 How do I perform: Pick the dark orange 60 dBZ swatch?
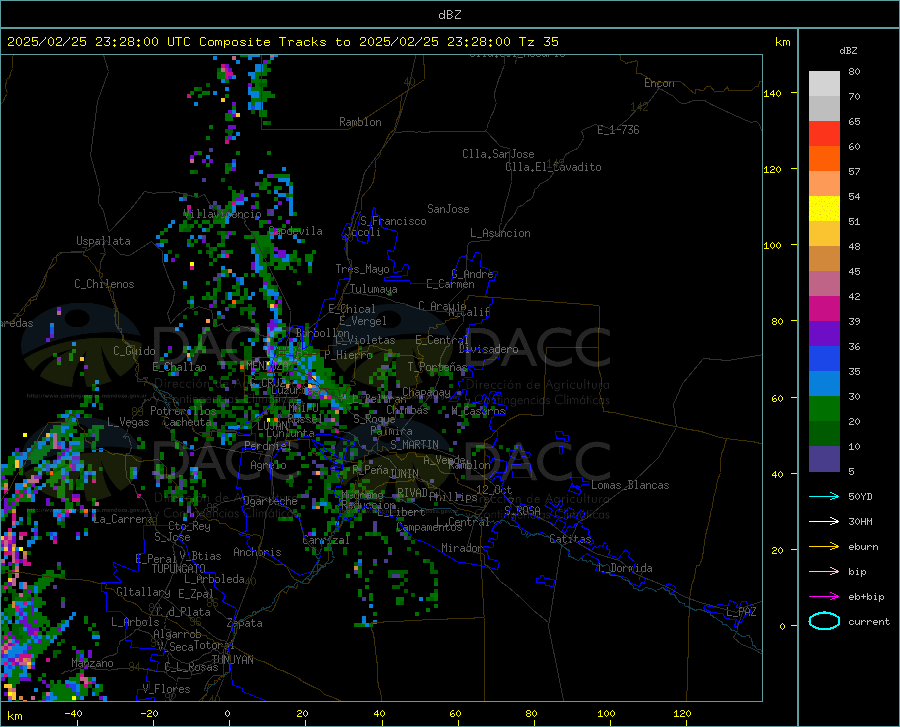click(x=824, y=159)
